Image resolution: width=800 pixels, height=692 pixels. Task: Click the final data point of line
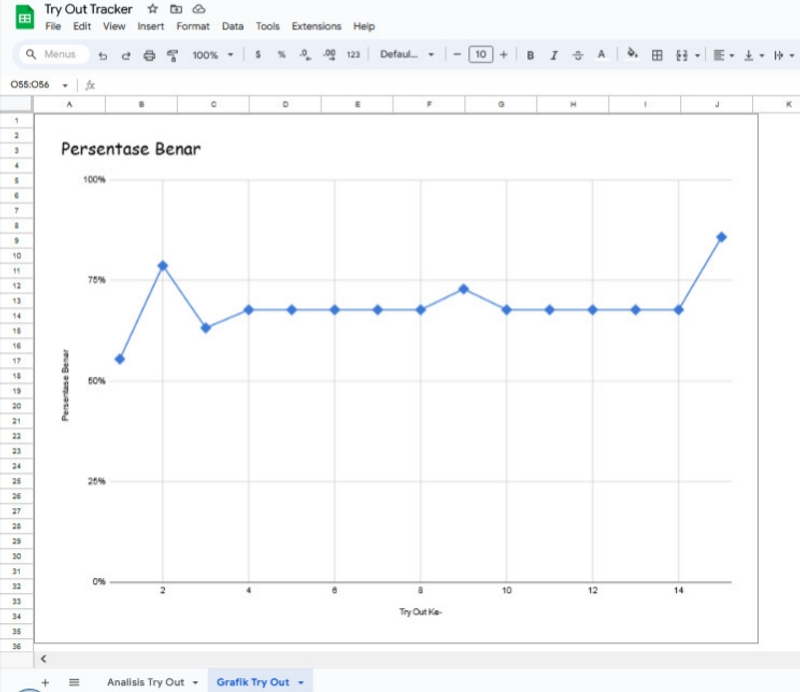click(721, 237)
